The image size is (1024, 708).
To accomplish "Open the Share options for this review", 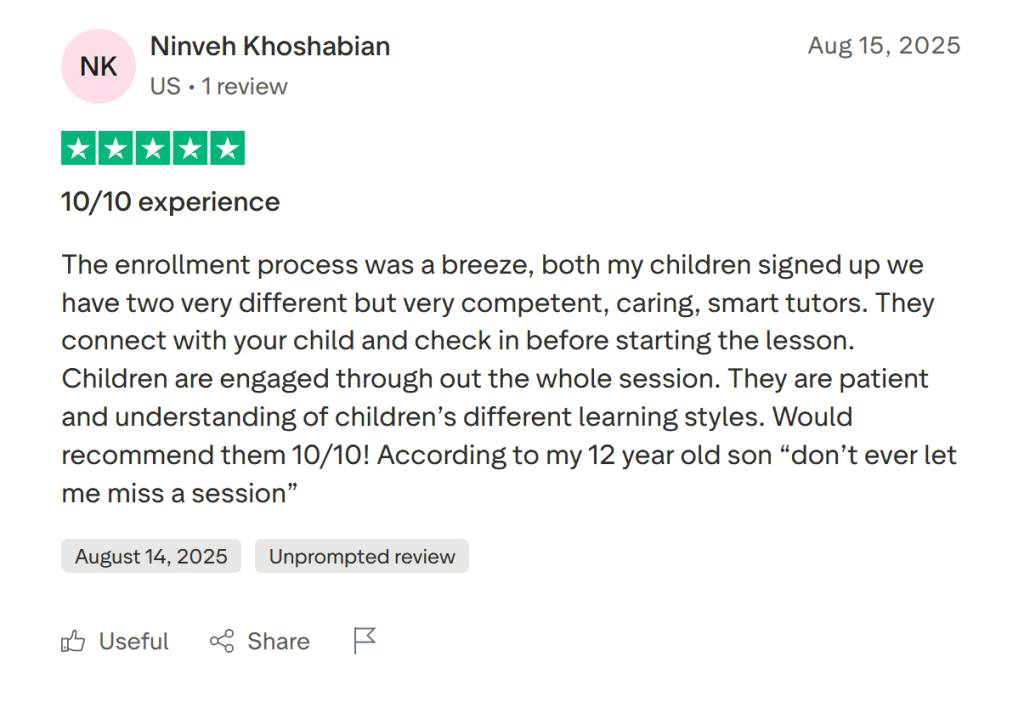I will click(259, 641).
